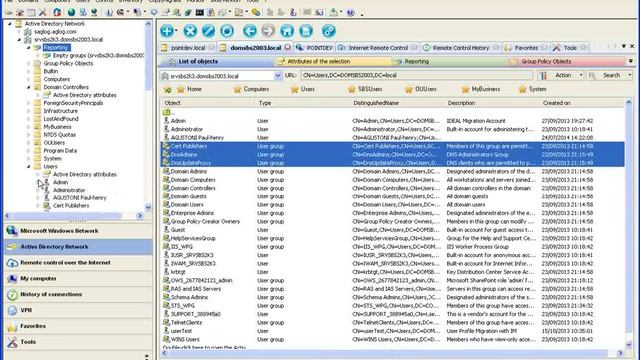
Task: Click the blue pencil edit button
Action: pyautogui.click(x=208, y=31)
